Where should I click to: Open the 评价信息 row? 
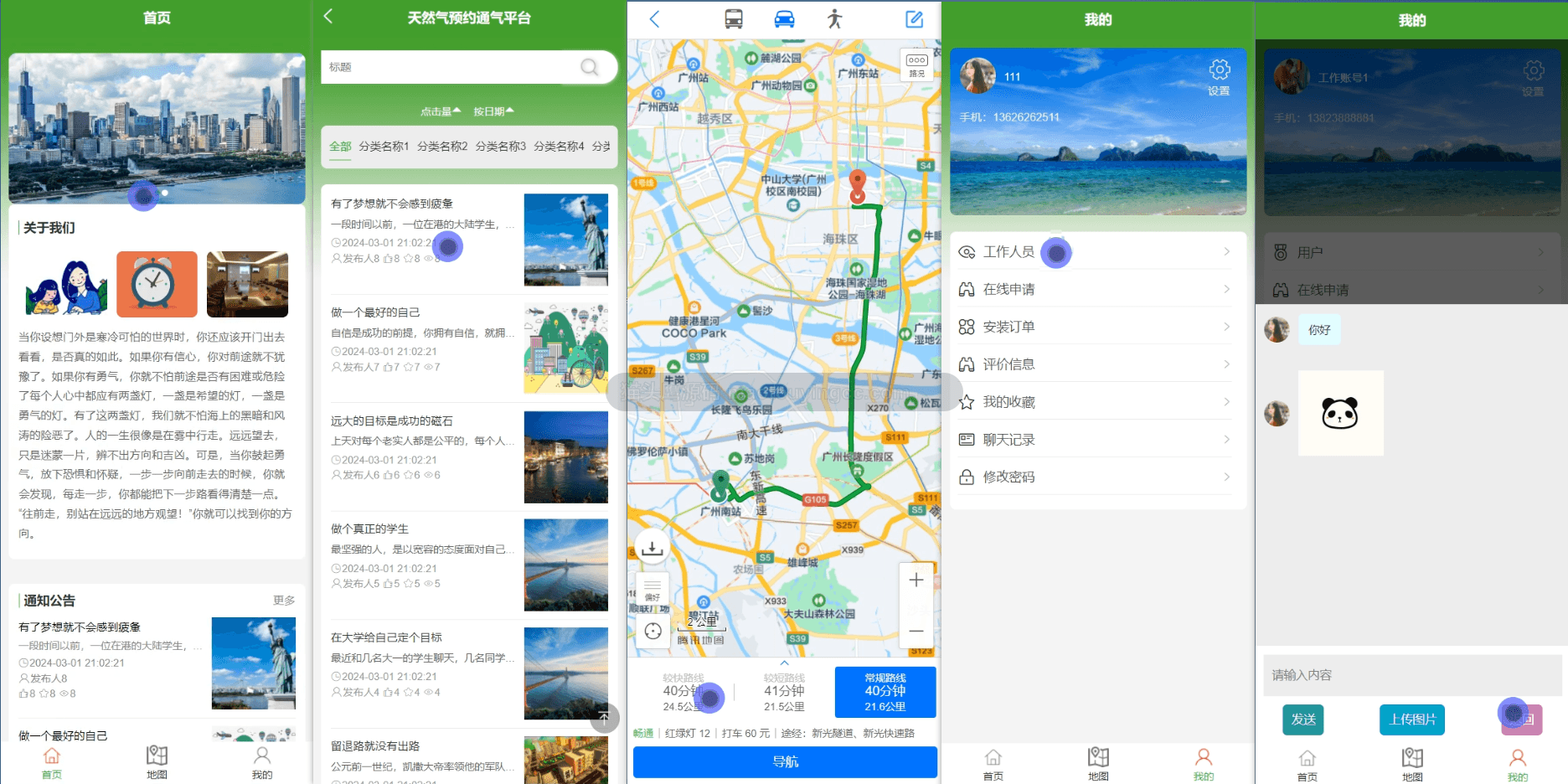(1098, 364)
